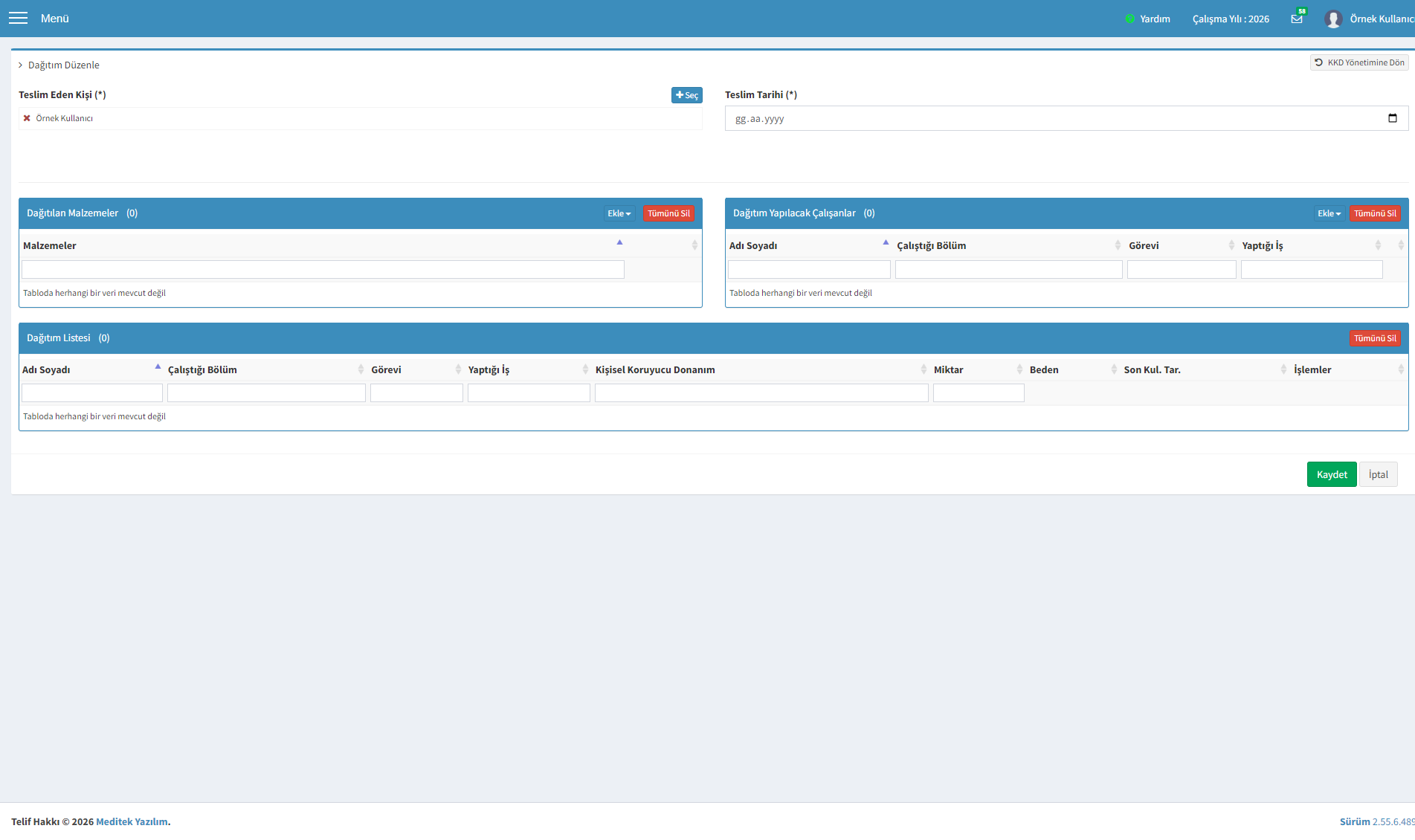Click the user avatar icon
Screen dimensions: 1415x840
tap(1332, 19)
